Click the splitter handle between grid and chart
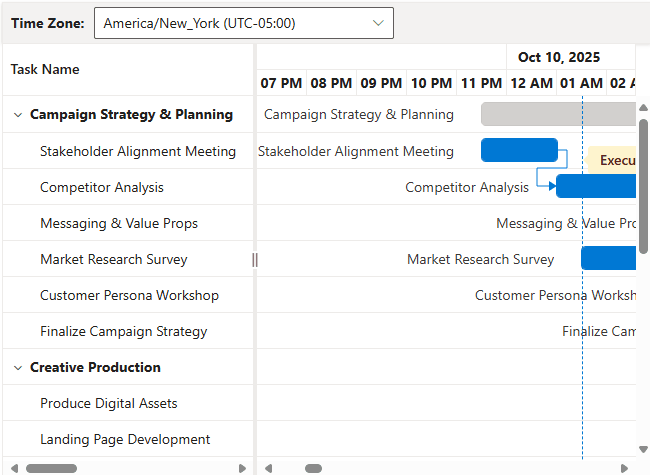Screen dimensions: 650x475 point(255,260)
